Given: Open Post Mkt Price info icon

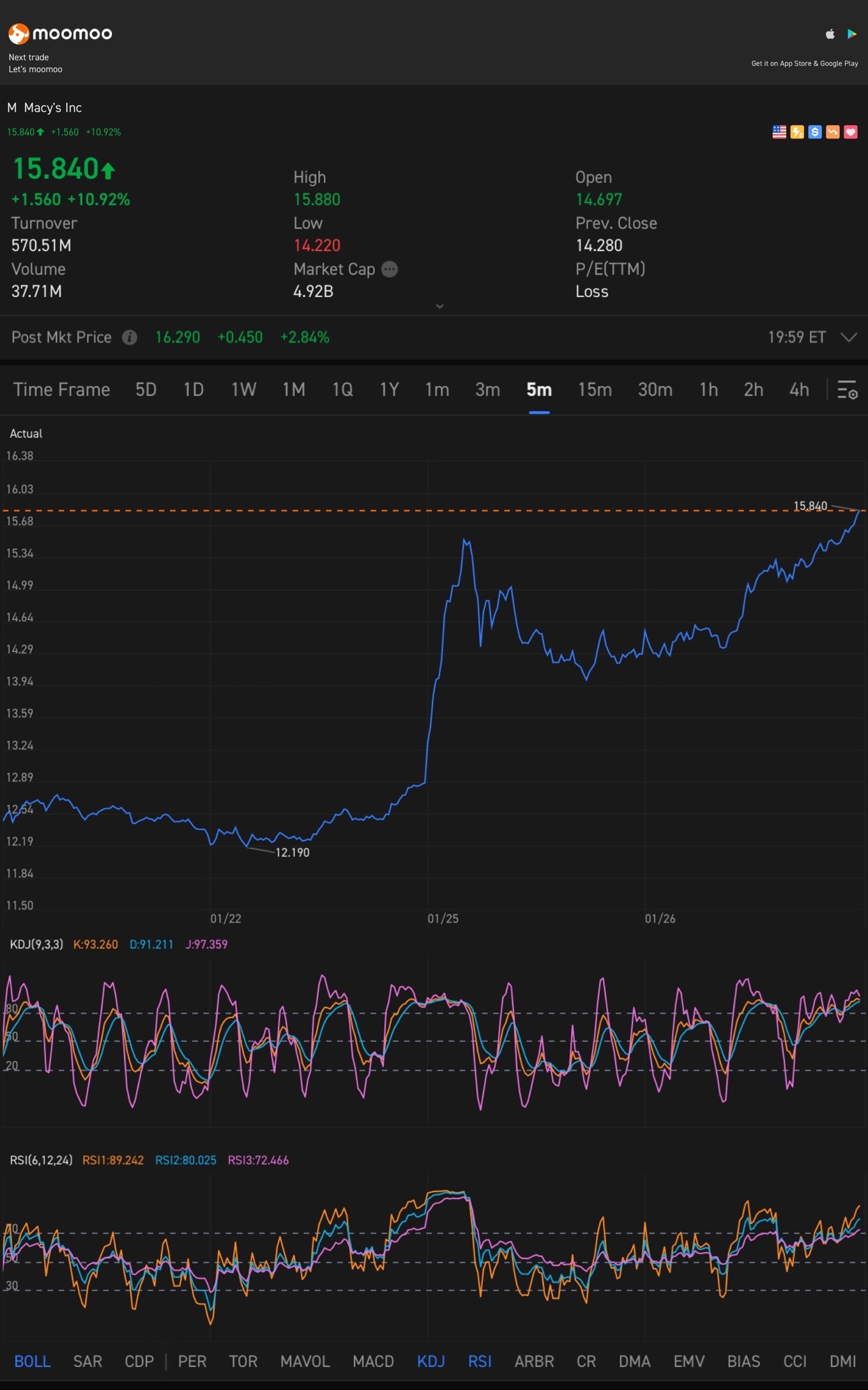Looking at the screenshot, I should (x=130, y=337).
